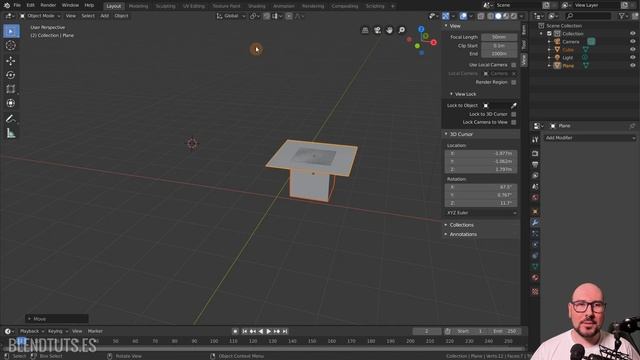640x360 pixels.
Task: Expand the Camera item in outliner
Action: tap(549, 42)
